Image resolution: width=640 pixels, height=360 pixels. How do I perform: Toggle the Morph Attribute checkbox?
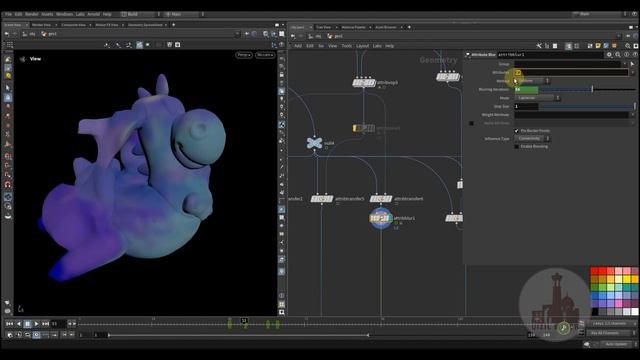(x=471, y=123)
